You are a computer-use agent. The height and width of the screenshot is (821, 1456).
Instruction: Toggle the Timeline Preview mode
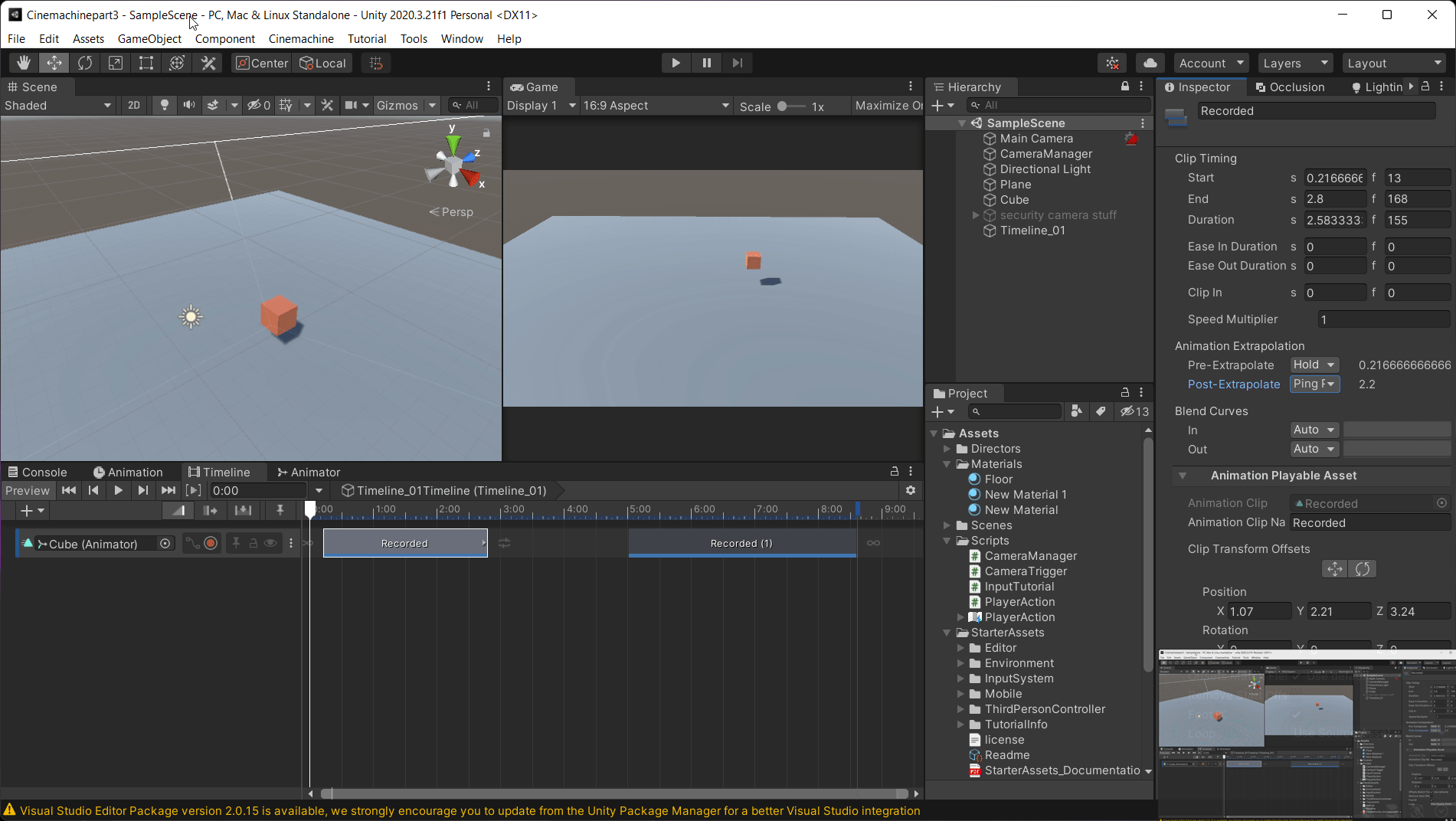pos(28,490)
